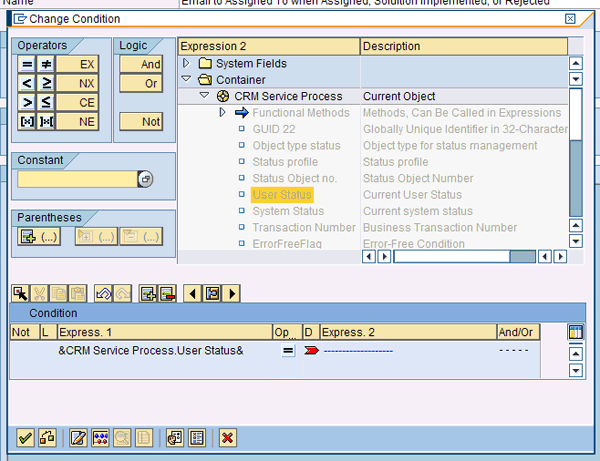Click the green checkmark confirm icon
This screenshot has height=461, width=600.
point(25,437)
